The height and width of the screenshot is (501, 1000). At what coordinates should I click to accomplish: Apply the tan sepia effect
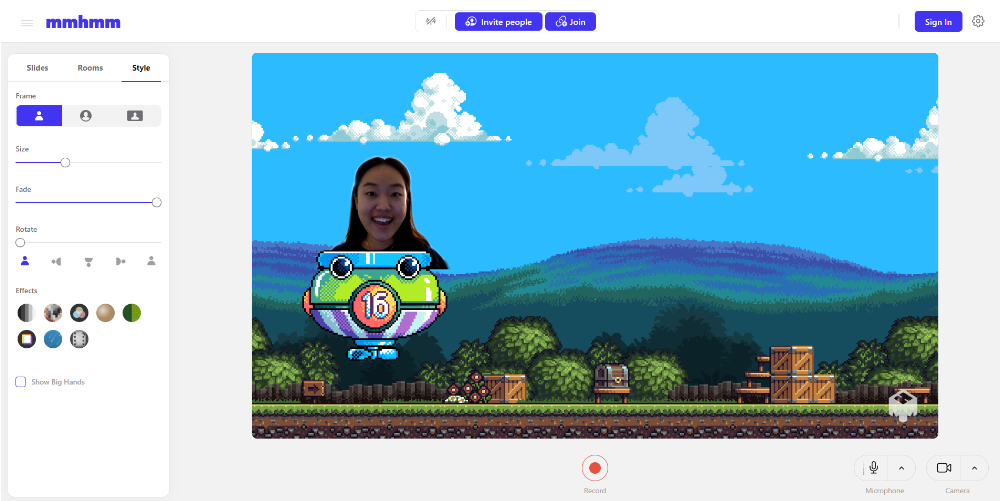coord(105,313)
